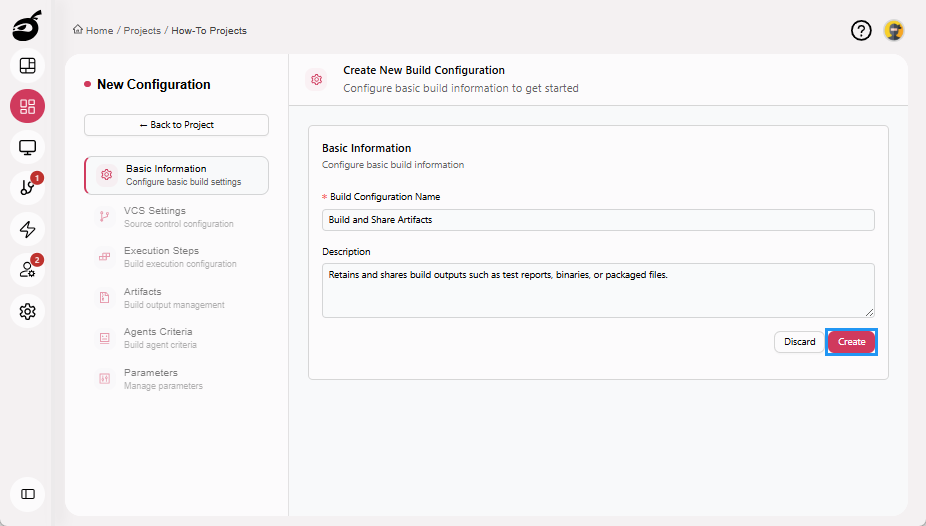
Task: Open the user settings icon with badge 2
Action: point(27,270)
